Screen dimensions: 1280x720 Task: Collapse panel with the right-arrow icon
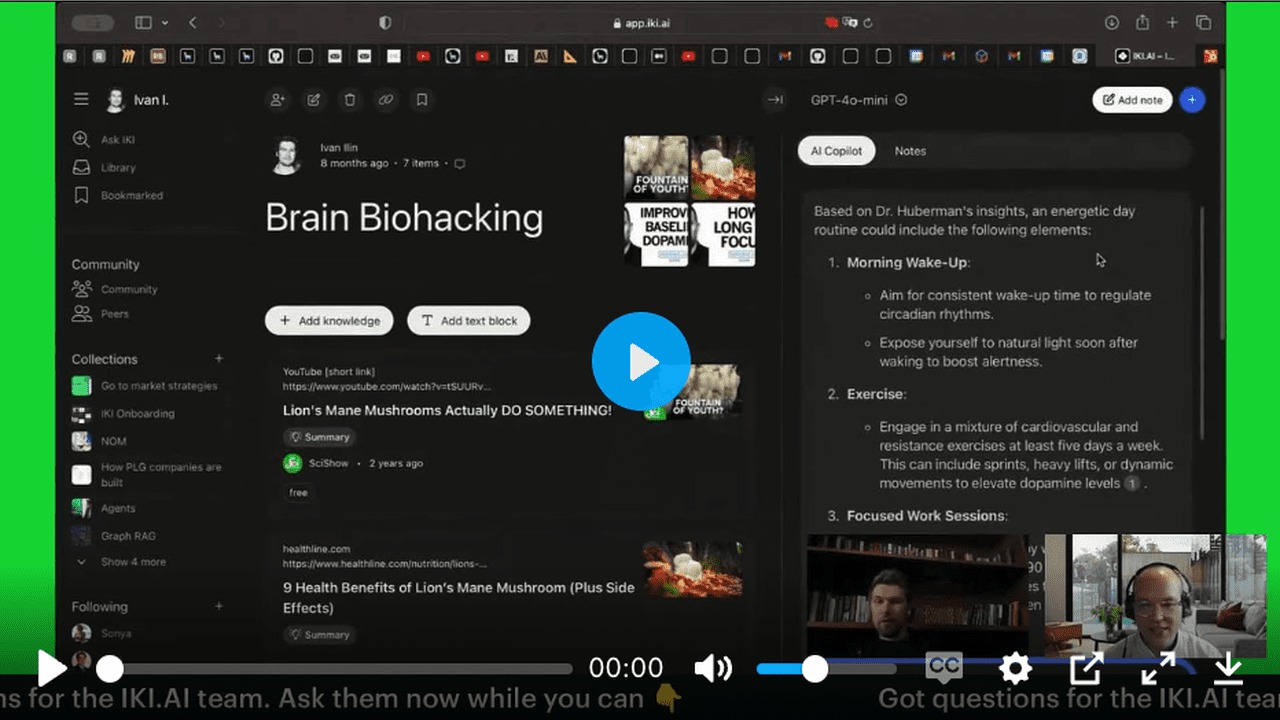pyautogui.click(x=775, y=100)
